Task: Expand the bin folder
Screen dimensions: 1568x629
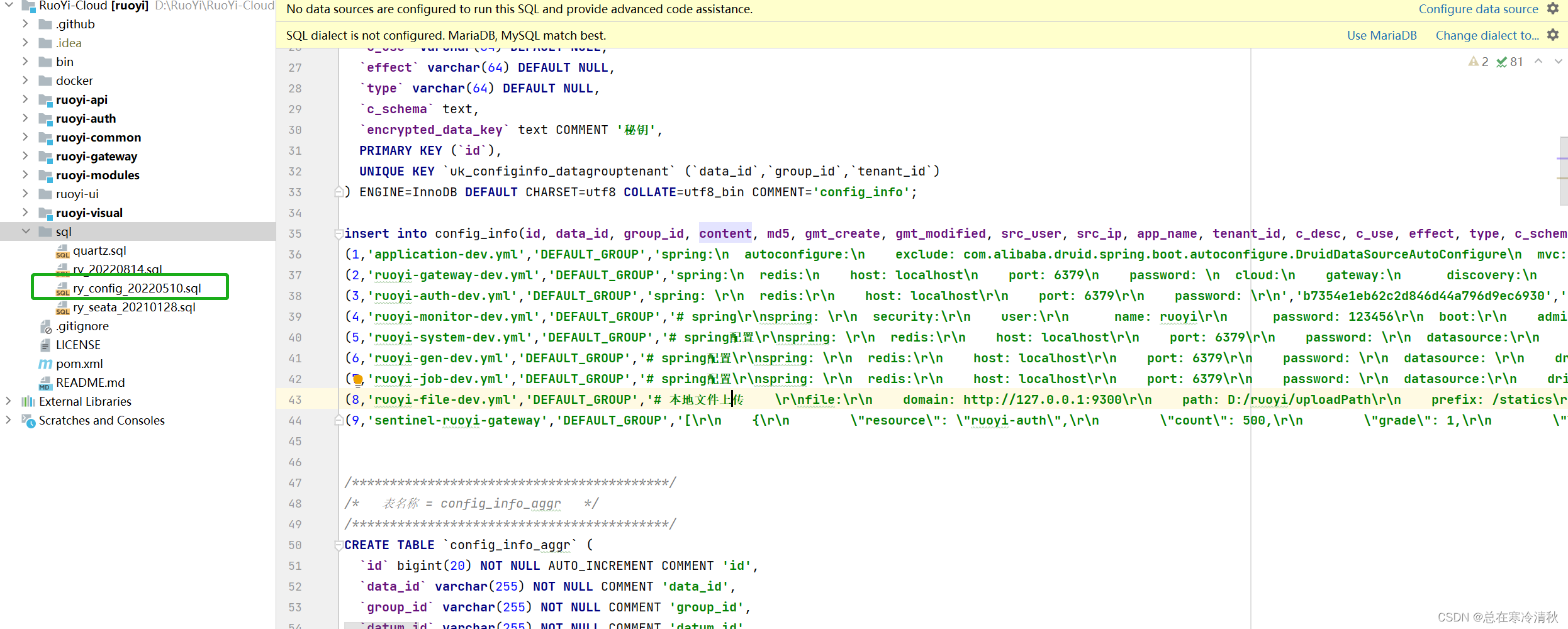Action: 25,62
